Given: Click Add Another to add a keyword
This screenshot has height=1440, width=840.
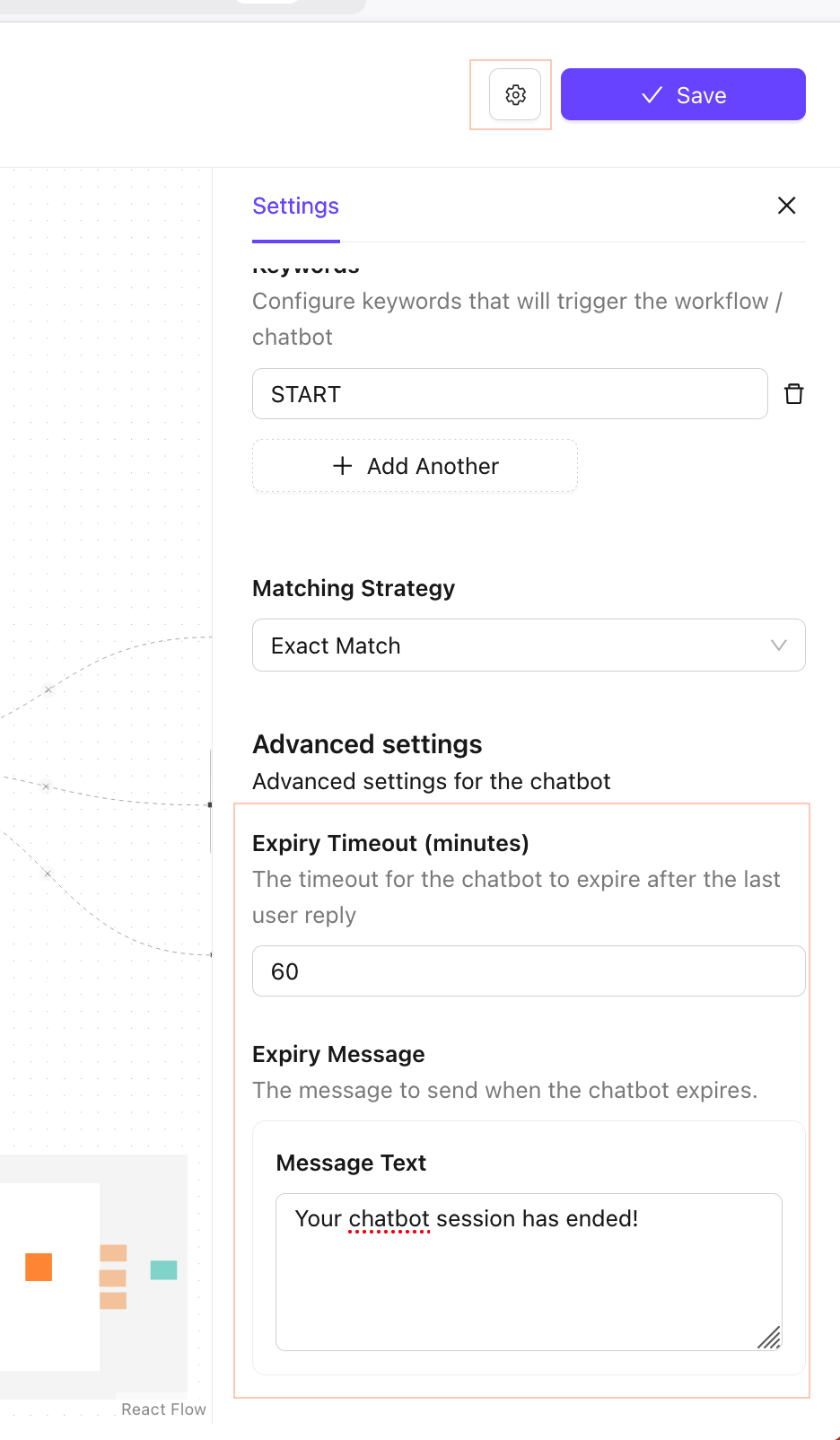Looking at the screenshot, I should pyautogui.click(x=415, y=466).
